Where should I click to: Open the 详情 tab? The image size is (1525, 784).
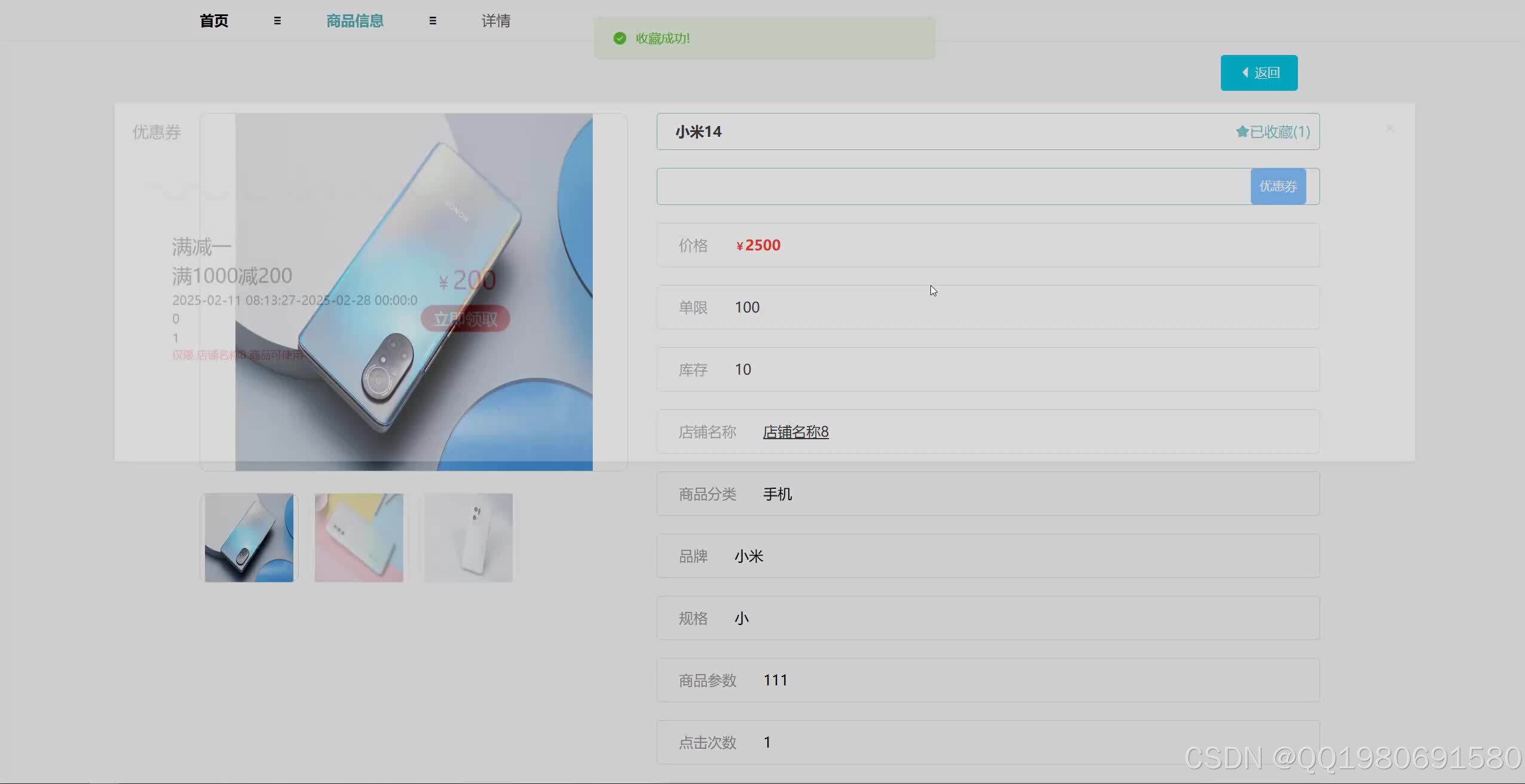point(495,20)
